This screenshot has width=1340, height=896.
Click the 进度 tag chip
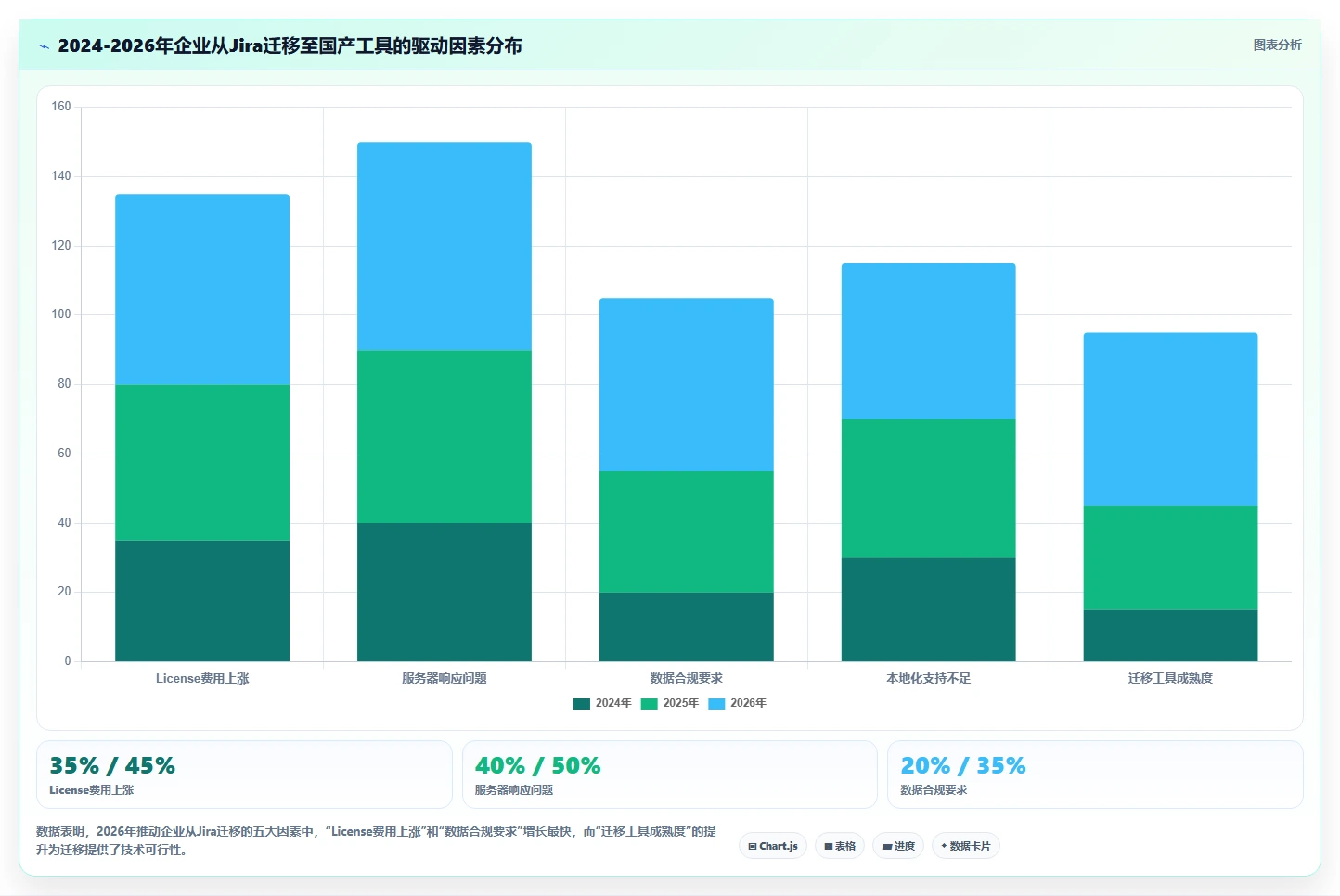click(898, 846)
